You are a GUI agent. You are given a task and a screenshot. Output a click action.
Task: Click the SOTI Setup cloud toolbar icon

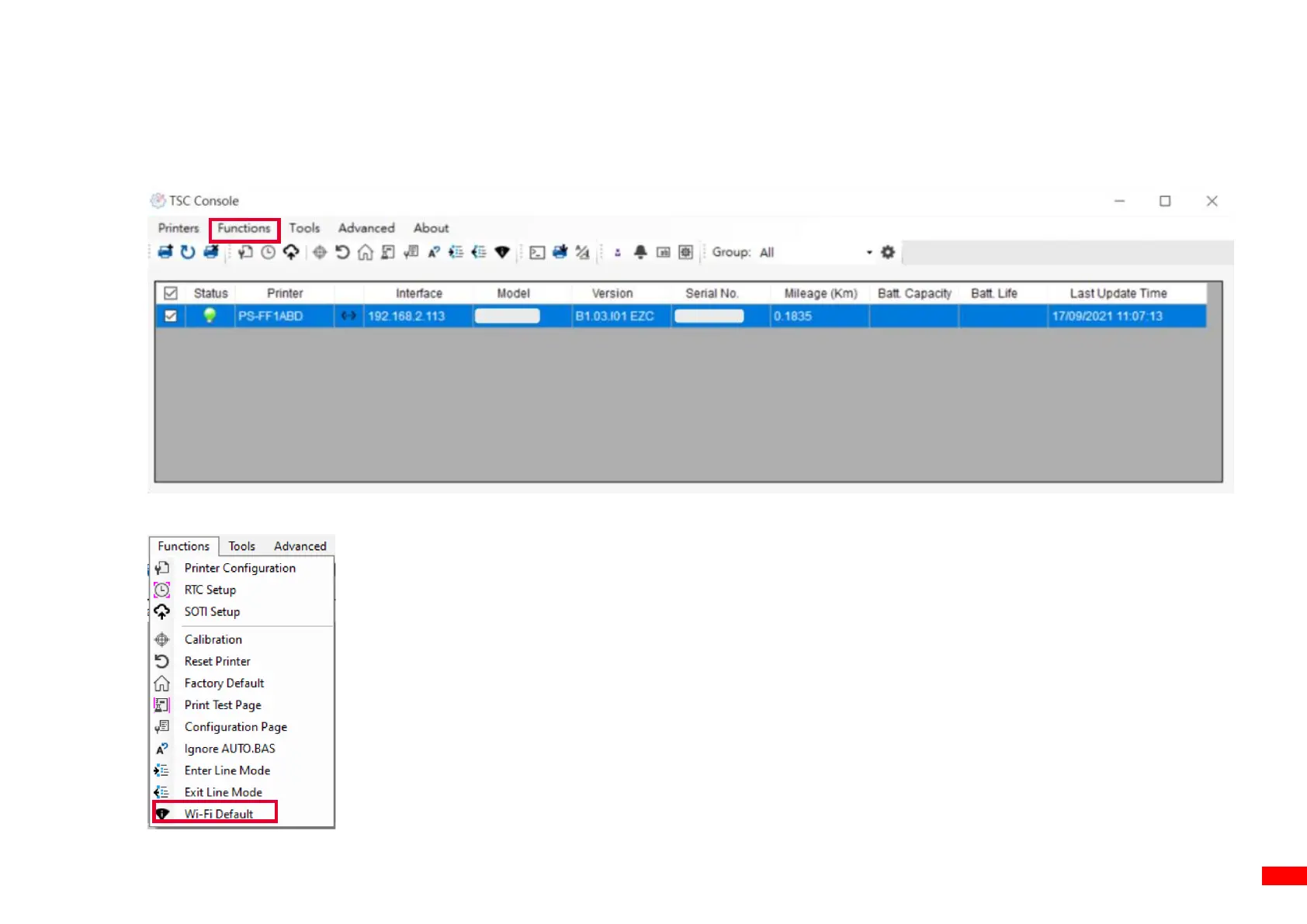point(291,253)
